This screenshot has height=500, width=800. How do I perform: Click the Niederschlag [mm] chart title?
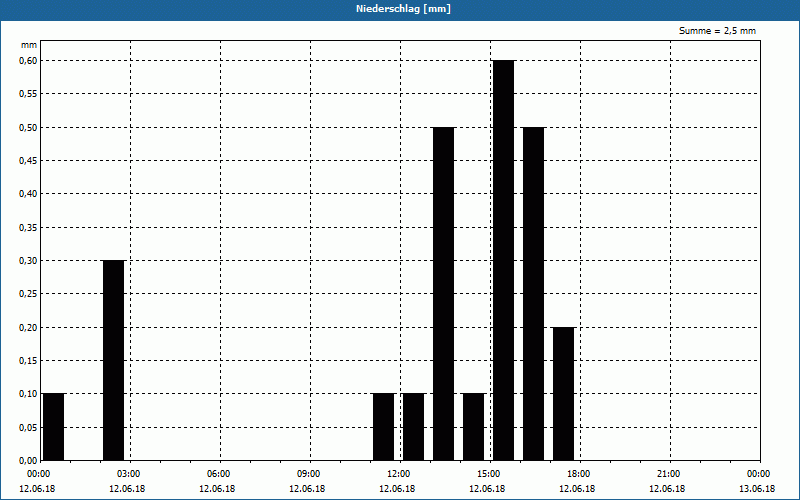(403, 9)
